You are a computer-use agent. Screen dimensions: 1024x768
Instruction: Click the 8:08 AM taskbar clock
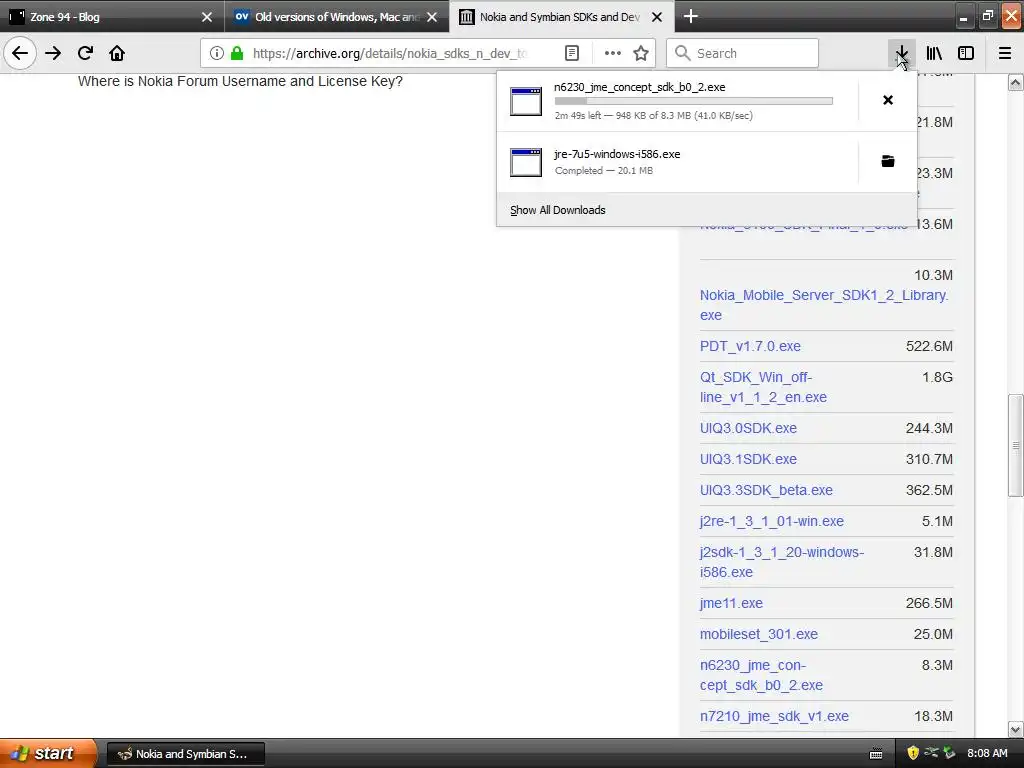coord(987,753)
